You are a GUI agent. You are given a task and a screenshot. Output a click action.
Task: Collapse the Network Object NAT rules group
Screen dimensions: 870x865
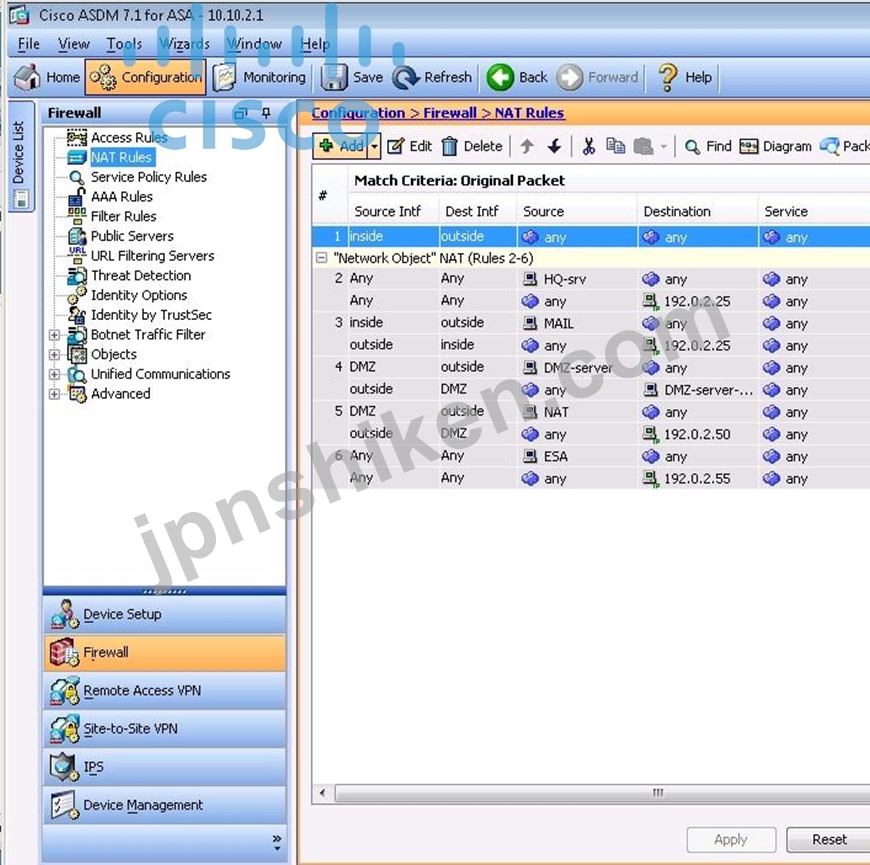click(x=321, y=257)
